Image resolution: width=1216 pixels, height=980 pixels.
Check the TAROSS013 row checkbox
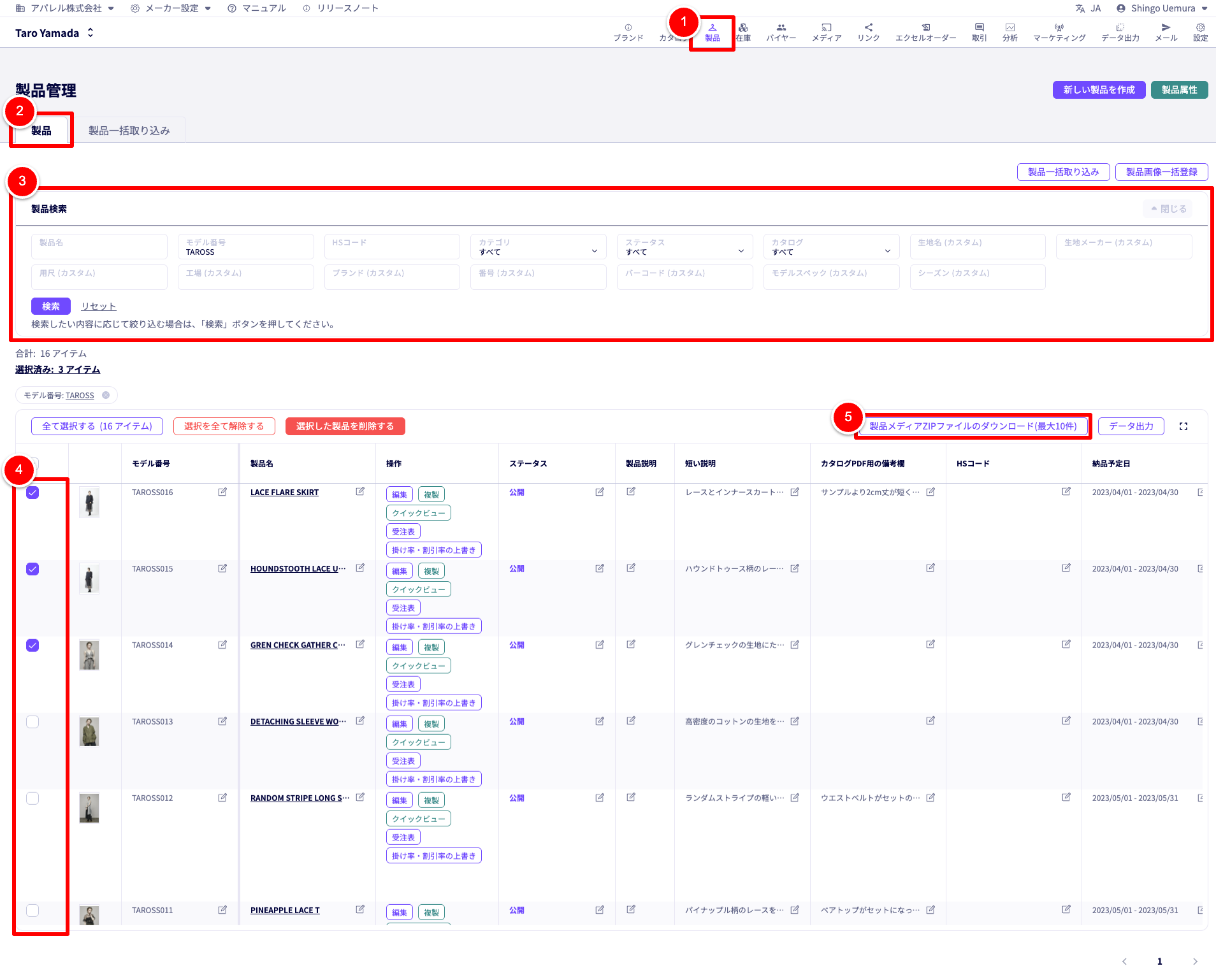pos(33,722)
